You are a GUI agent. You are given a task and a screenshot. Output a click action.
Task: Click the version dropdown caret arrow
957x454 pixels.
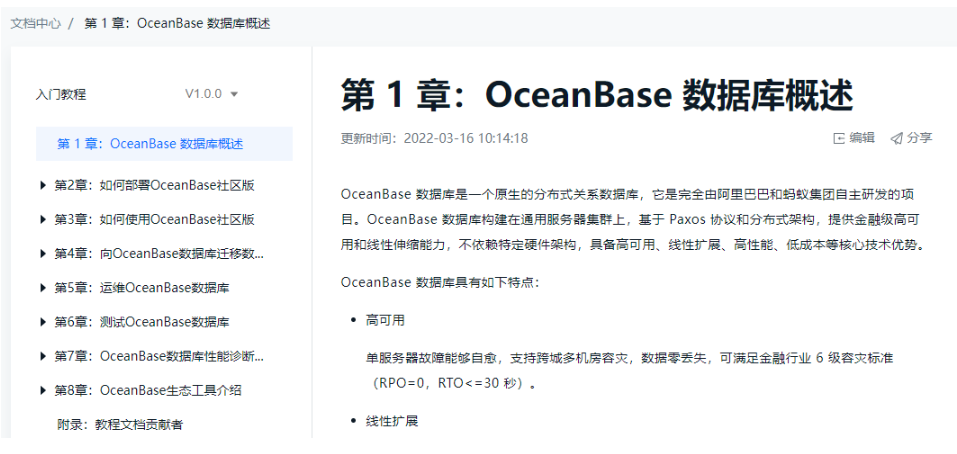click(234, 95)
